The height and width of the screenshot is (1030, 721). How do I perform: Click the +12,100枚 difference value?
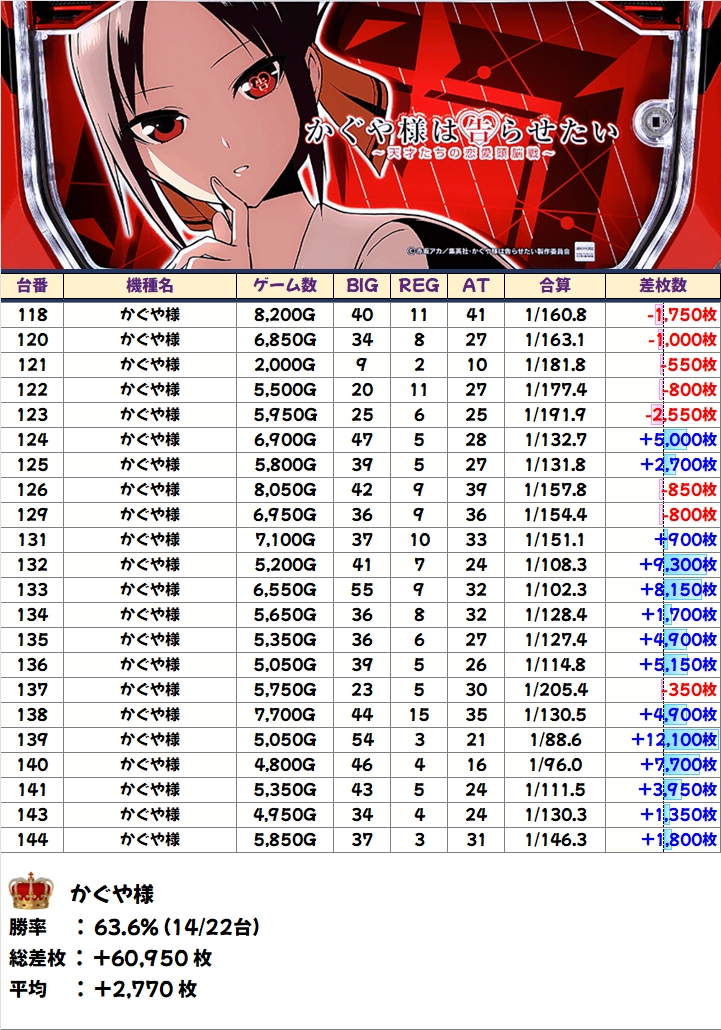(x=674, y=739)
